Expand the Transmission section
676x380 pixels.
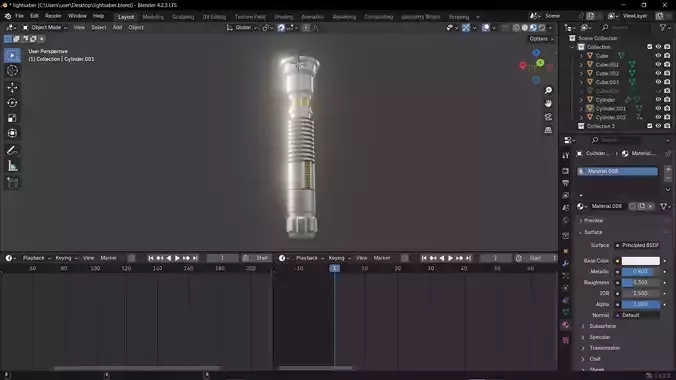point(604,348)
